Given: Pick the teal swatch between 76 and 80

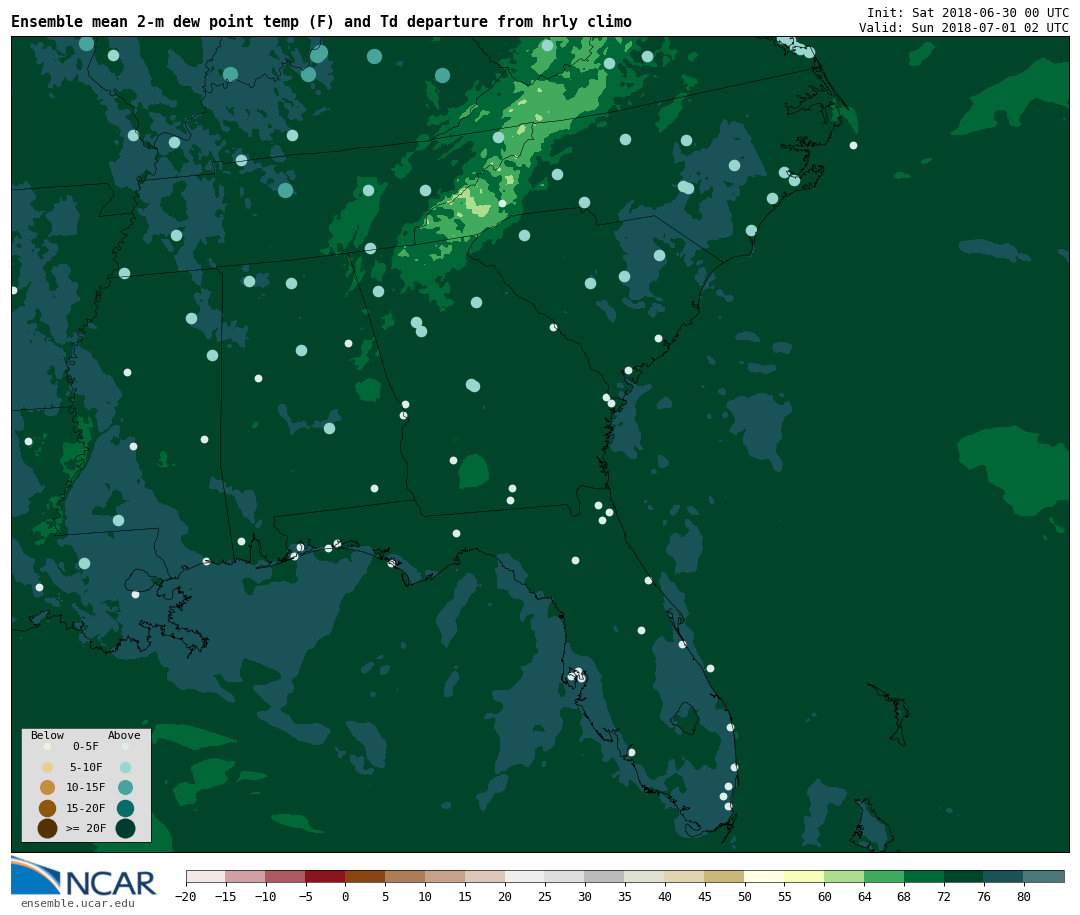Looking at the screenshot, I should (1004, 876).
